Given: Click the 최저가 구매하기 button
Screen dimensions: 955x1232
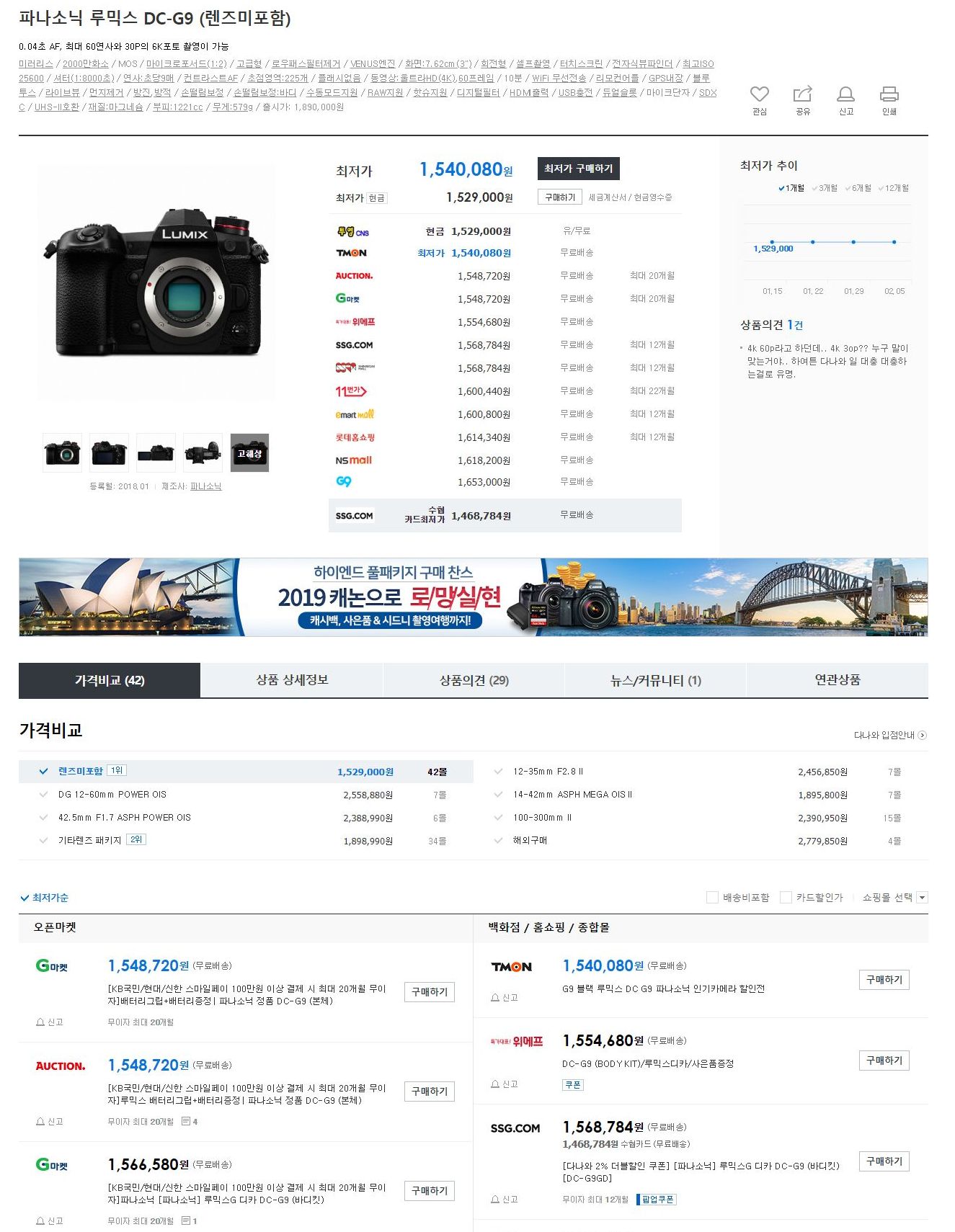Looking at the screenshot, I should (x=579, y=169).
